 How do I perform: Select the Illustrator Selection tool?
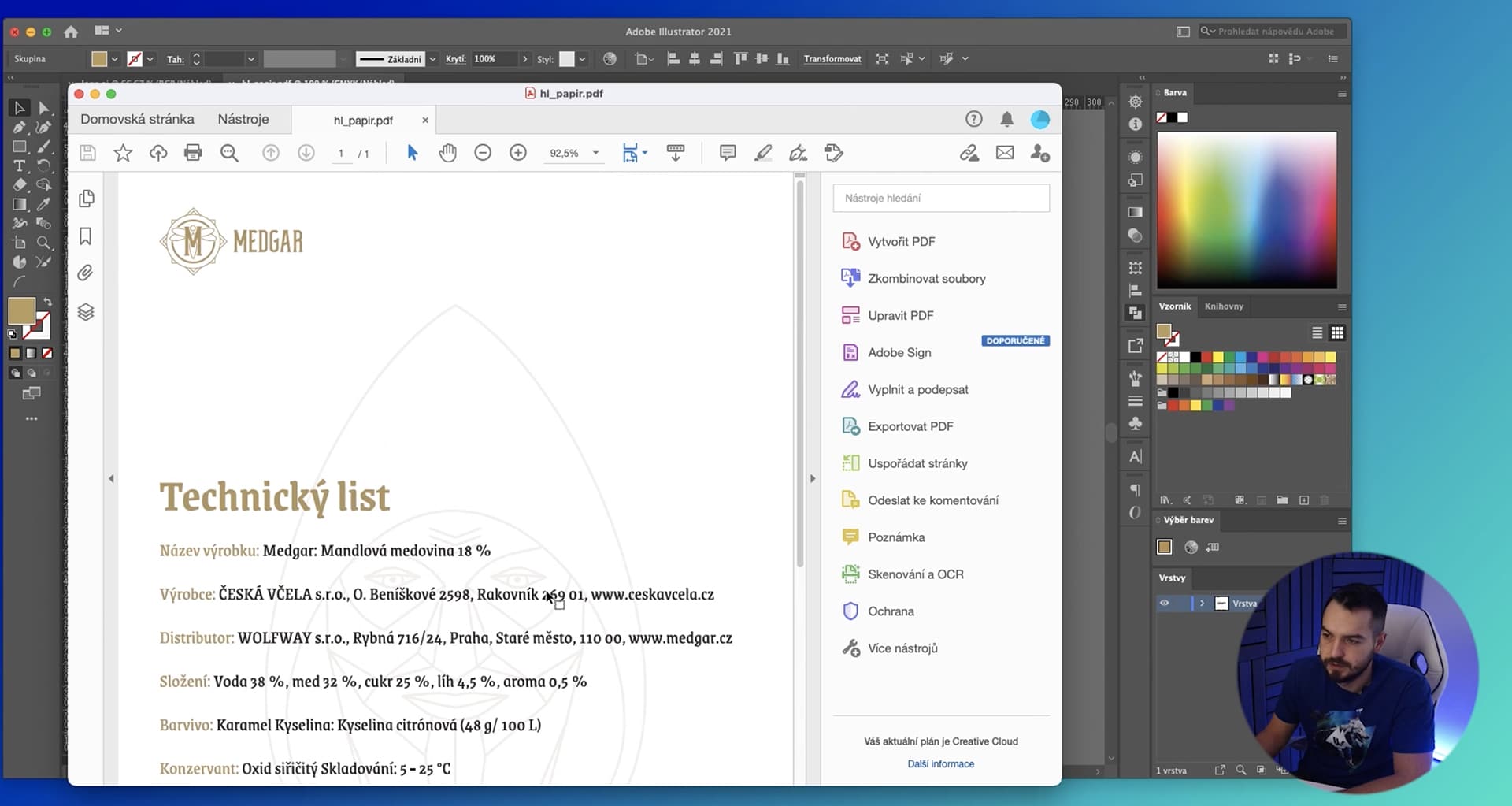click(x=20, y=108)
